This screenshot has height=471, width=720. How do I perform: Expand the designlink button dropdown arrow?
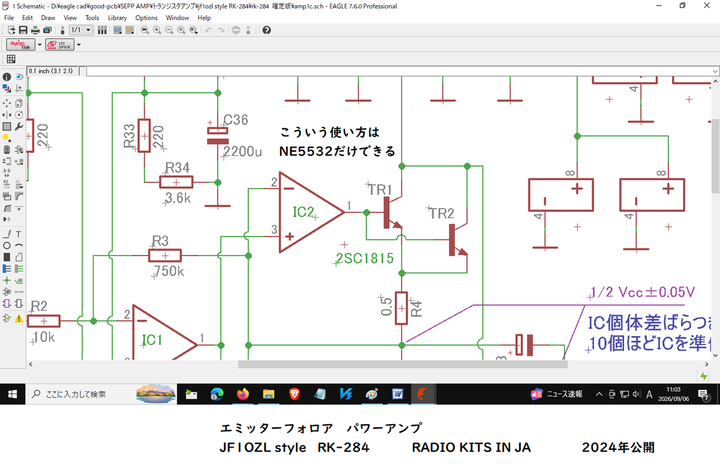39,45
